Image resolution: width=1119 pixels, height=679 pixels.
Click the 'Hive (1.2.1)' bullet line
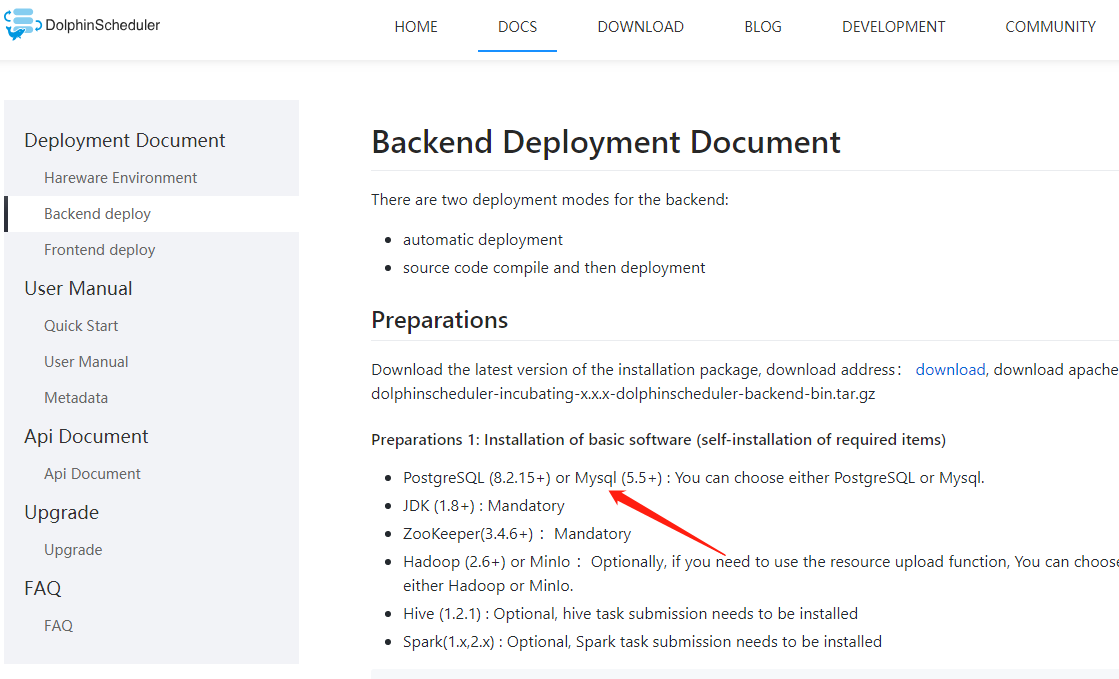pyautogui.click(x=630, y=614)
